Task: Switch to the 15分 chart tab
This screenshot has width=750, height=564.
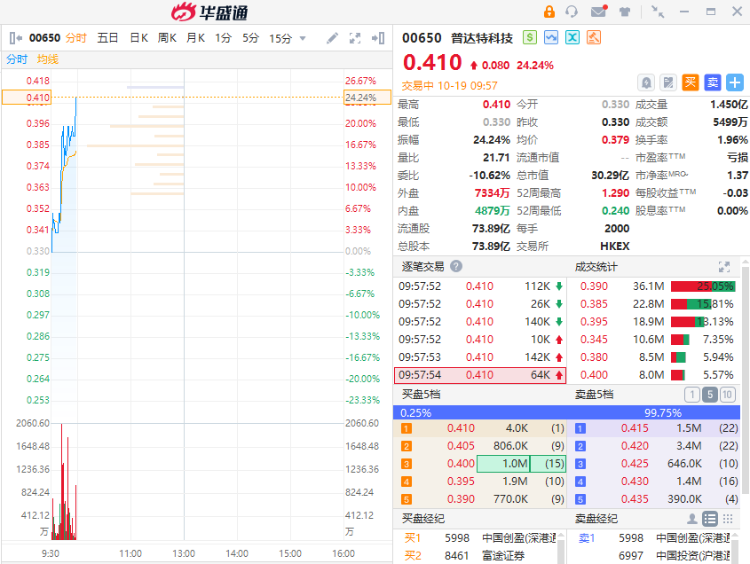Action: (280, 38)
